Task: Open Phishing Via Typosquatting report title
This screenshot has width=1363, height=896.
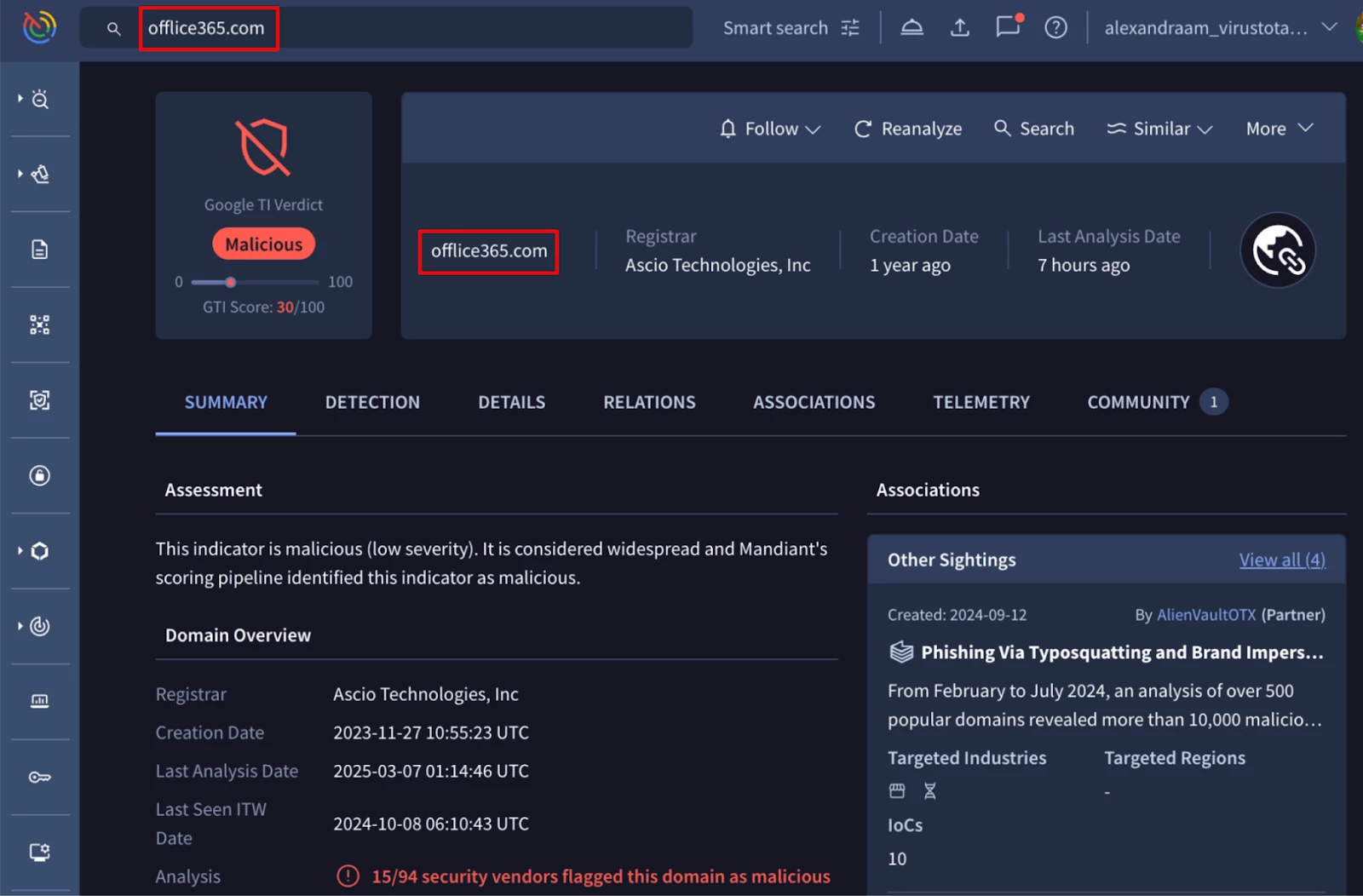Action: pyautogui.click(x=1122, y=652)
